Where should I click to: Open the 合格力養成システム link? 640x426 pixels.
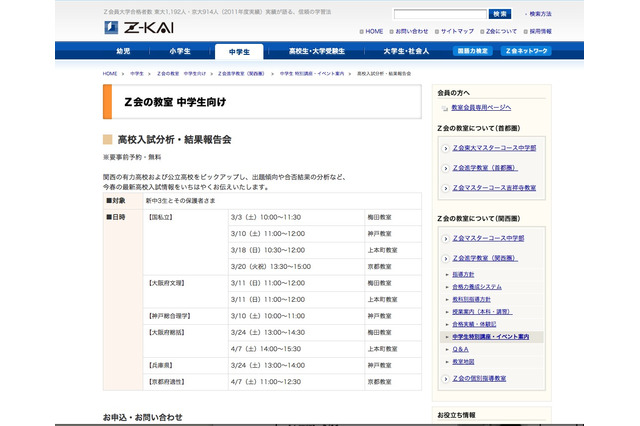click(x=477, y=287)
